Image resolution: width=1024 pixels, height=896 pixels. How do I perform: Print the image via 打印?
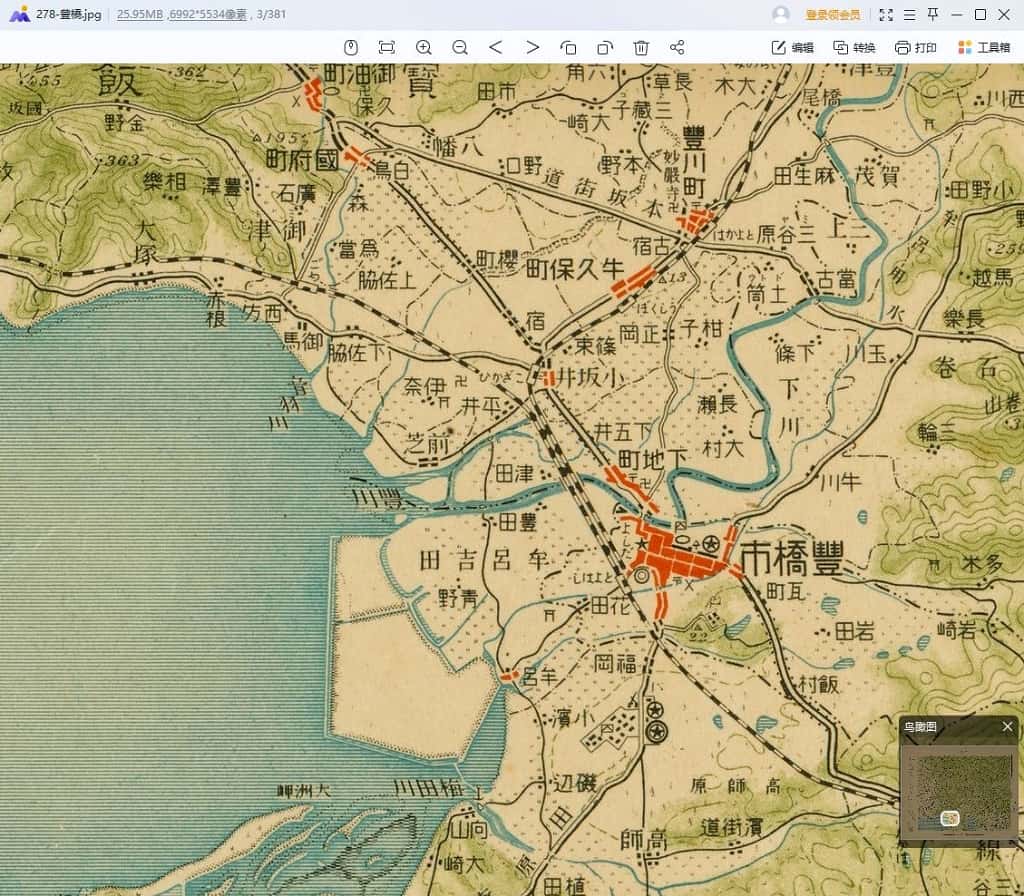[x=916, y=47]
